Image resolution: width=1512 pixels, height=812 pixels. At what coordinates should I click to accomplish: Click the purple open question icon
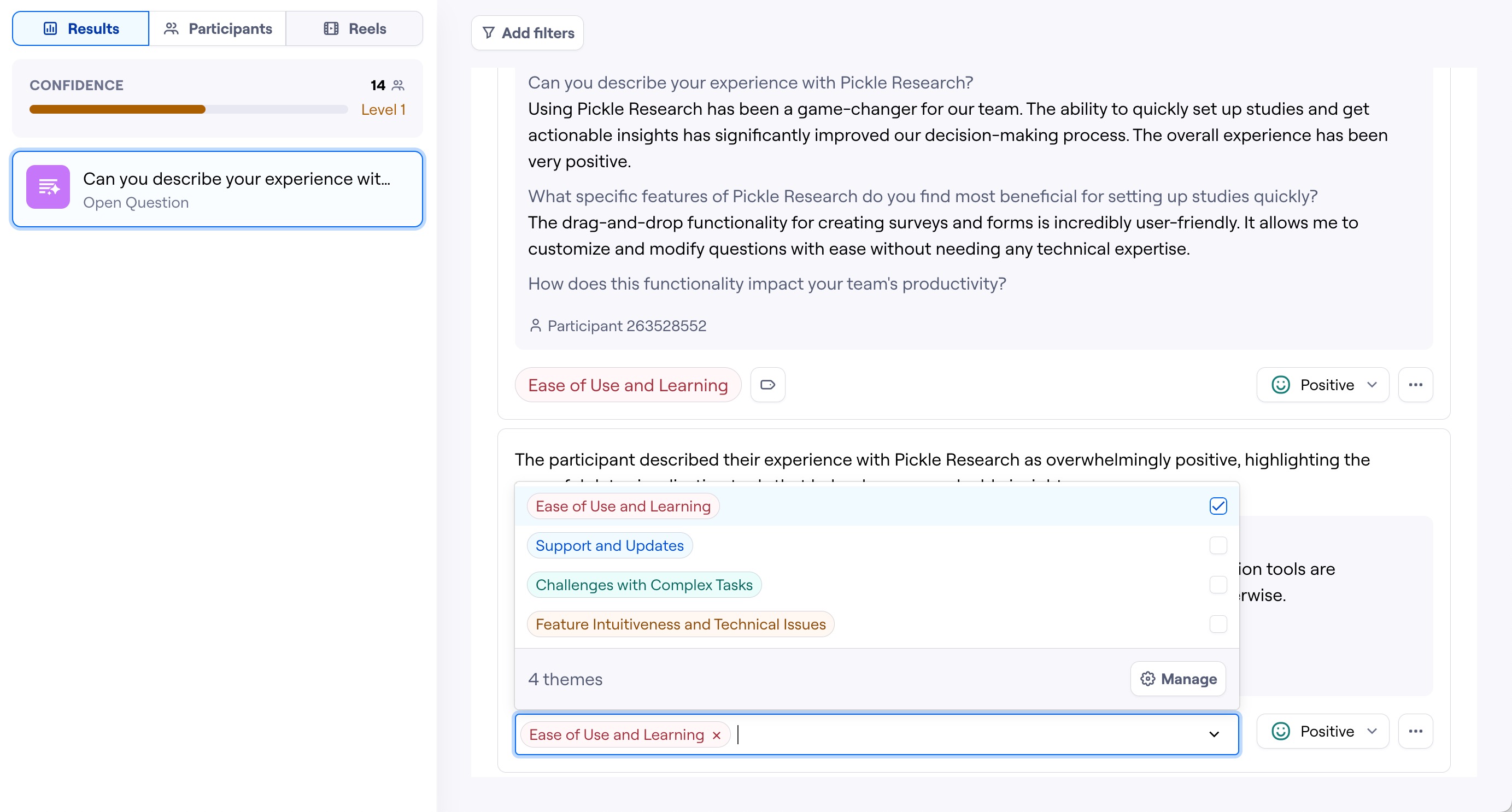point(48,187)
